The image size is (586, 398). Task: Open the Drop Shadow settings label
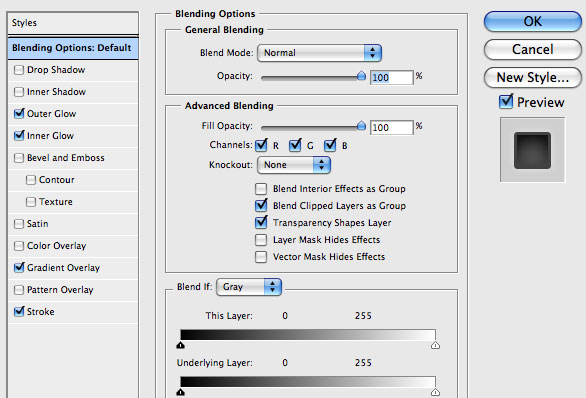pyautogui.click(x=56, y=70)
